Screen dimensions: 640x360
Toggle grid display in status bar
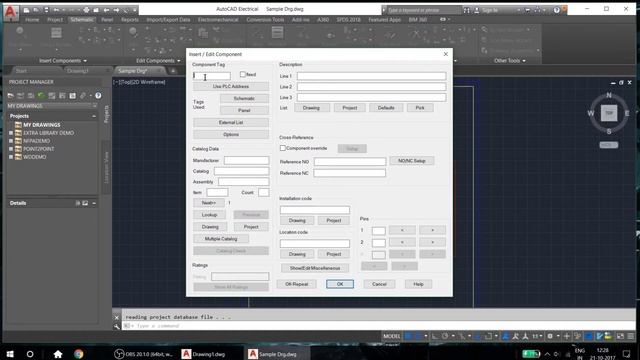tap(408, 336)
